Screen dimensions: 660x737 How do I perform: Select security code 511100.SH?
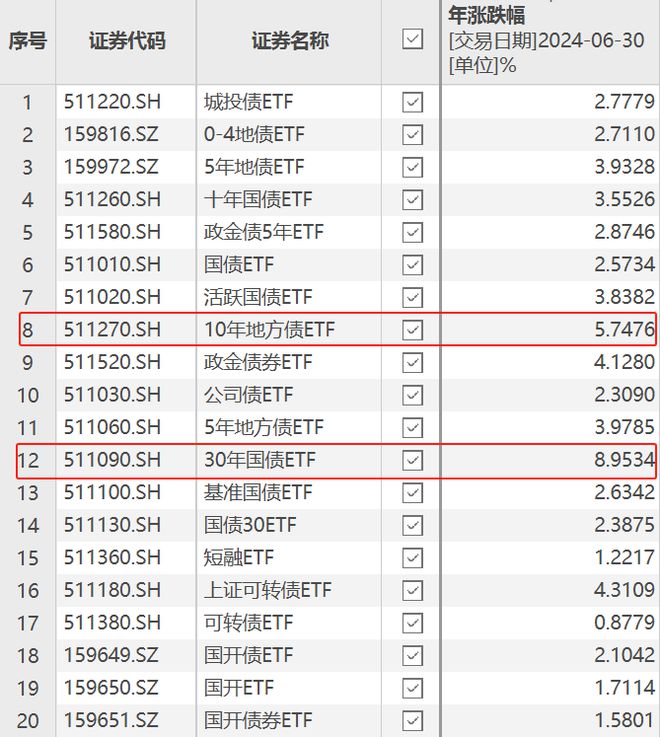coord(112,492)
